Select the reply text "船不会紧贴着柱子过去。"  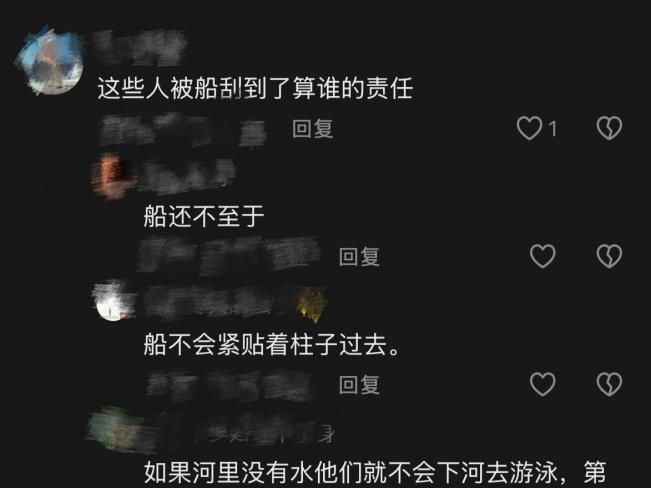pyautogui.click(x=272, y=345)
